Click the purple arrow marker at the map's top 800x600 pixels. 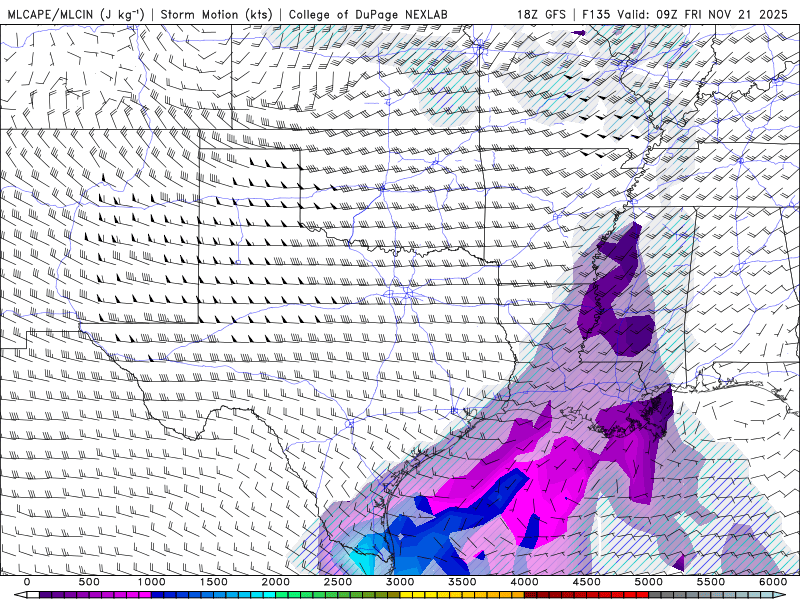[x=579, y=33]
